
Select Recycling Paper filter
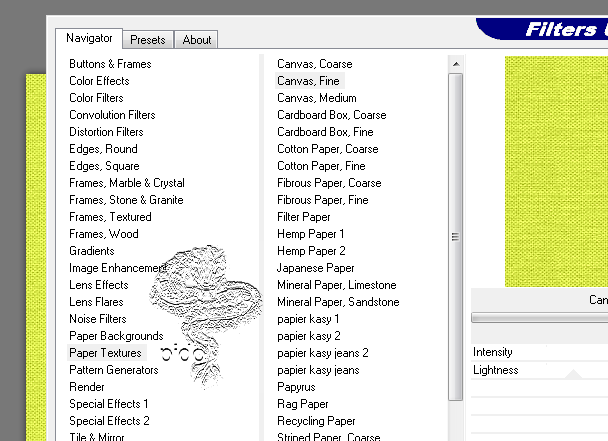316,421
